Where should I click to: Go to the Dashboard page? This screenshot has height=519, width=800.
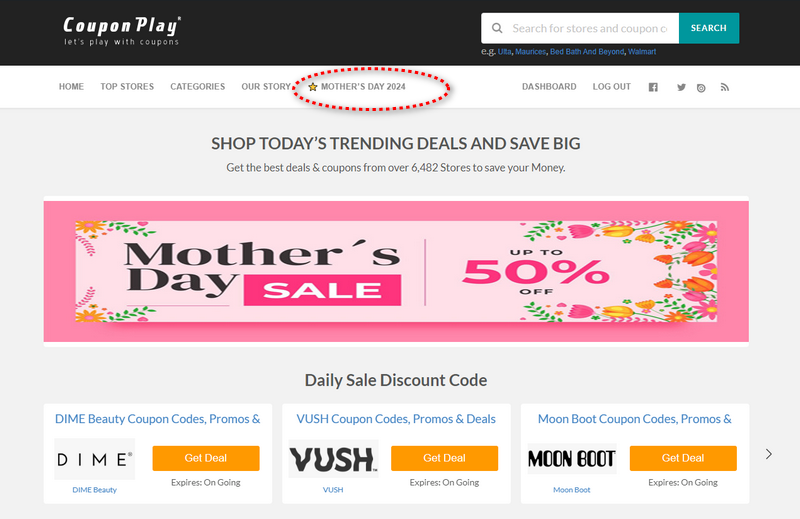[549, 87]
